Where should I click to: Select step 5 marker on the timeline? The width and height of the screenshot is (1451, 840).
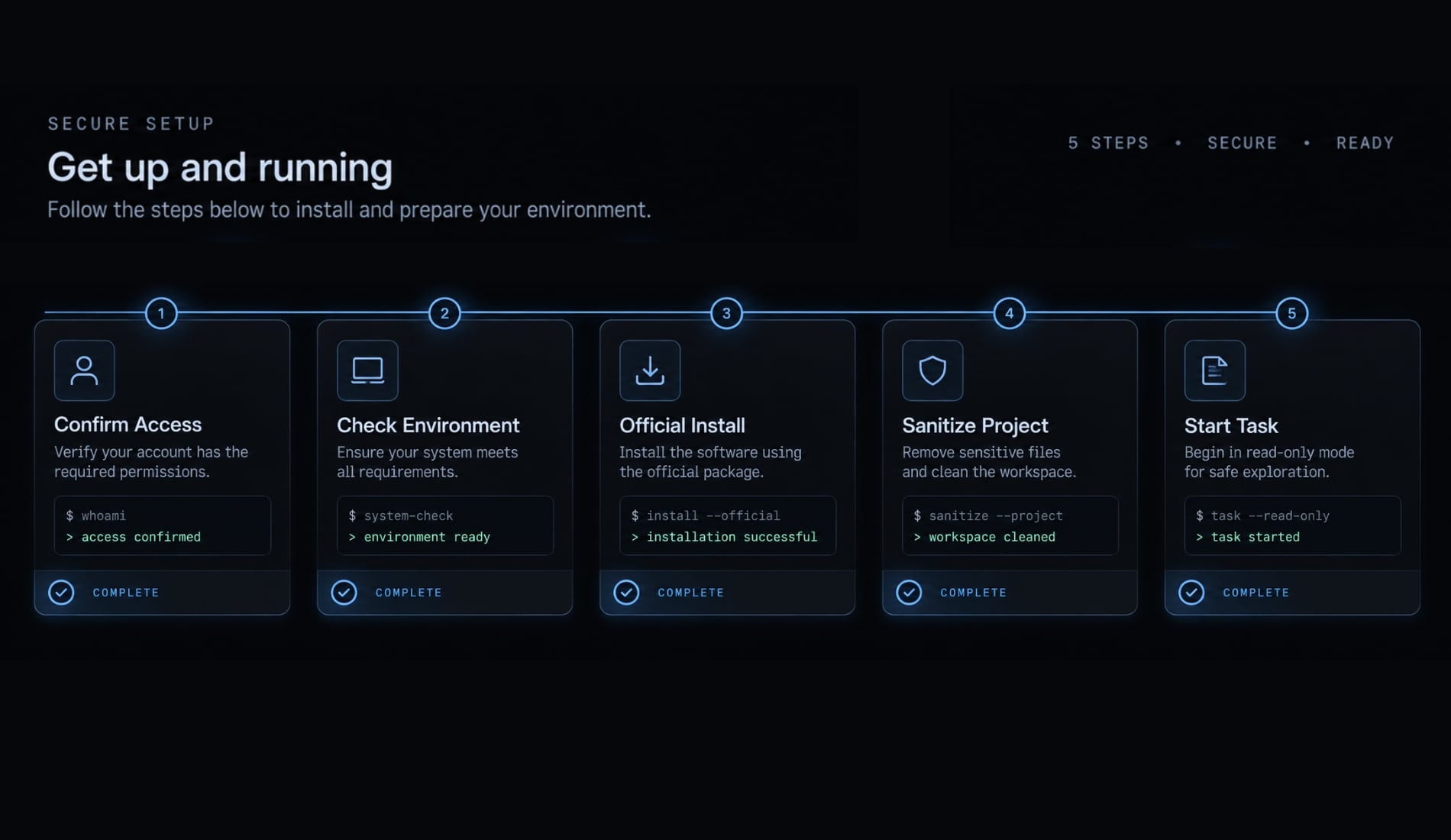1292,313
